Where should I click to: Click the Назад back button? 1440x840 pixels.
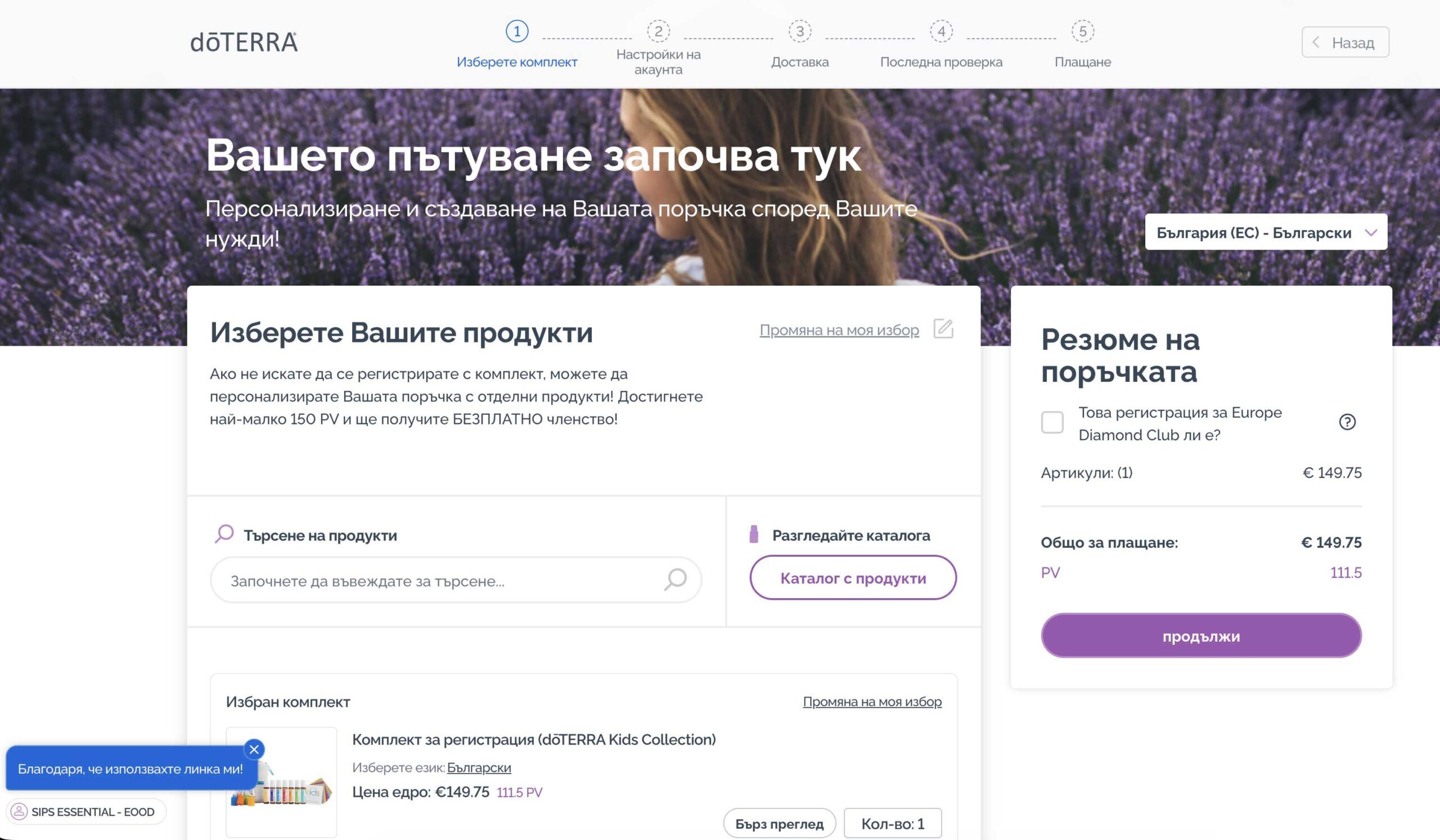[x=1345, y=42]
